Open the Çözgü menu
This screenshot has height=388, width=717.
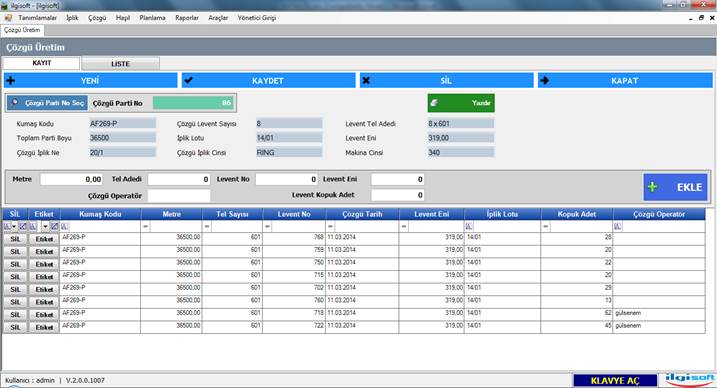coord(97,18)
